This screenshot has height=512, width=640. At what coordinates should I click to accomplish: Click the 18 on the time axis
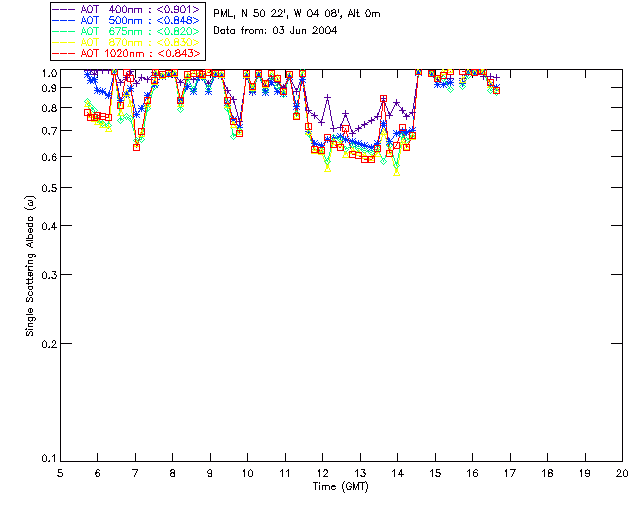547,473
